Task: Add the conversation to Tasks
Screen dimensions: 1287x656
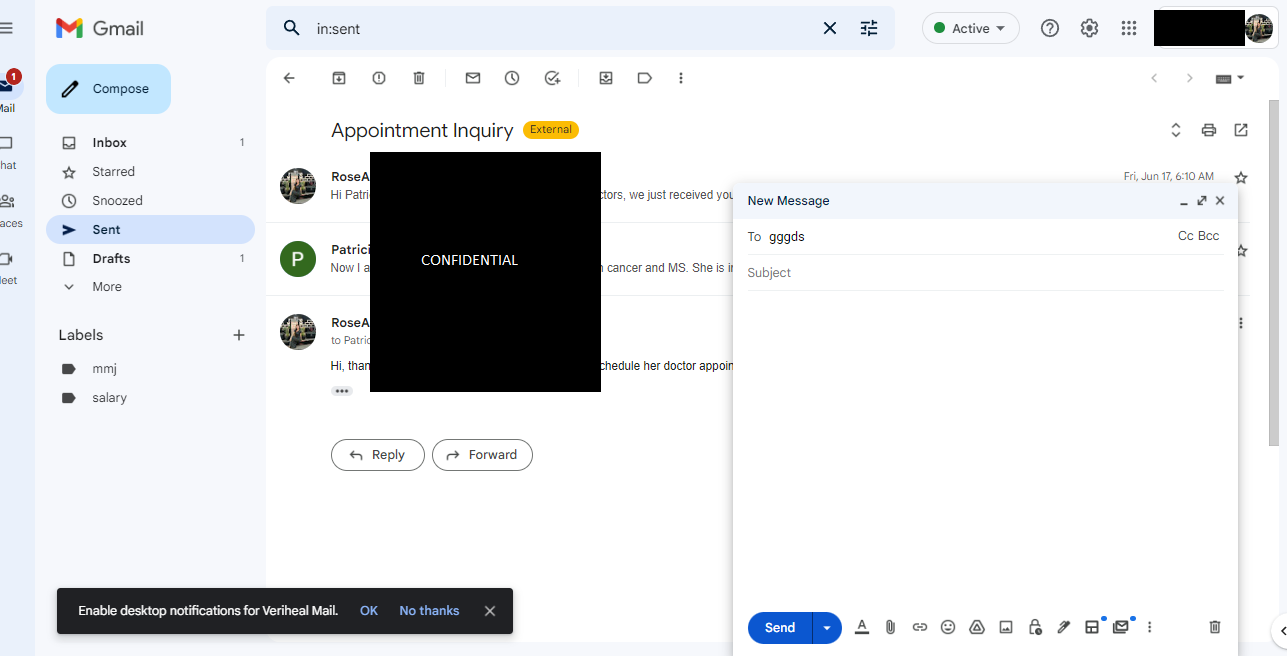Action: (552, 78)
